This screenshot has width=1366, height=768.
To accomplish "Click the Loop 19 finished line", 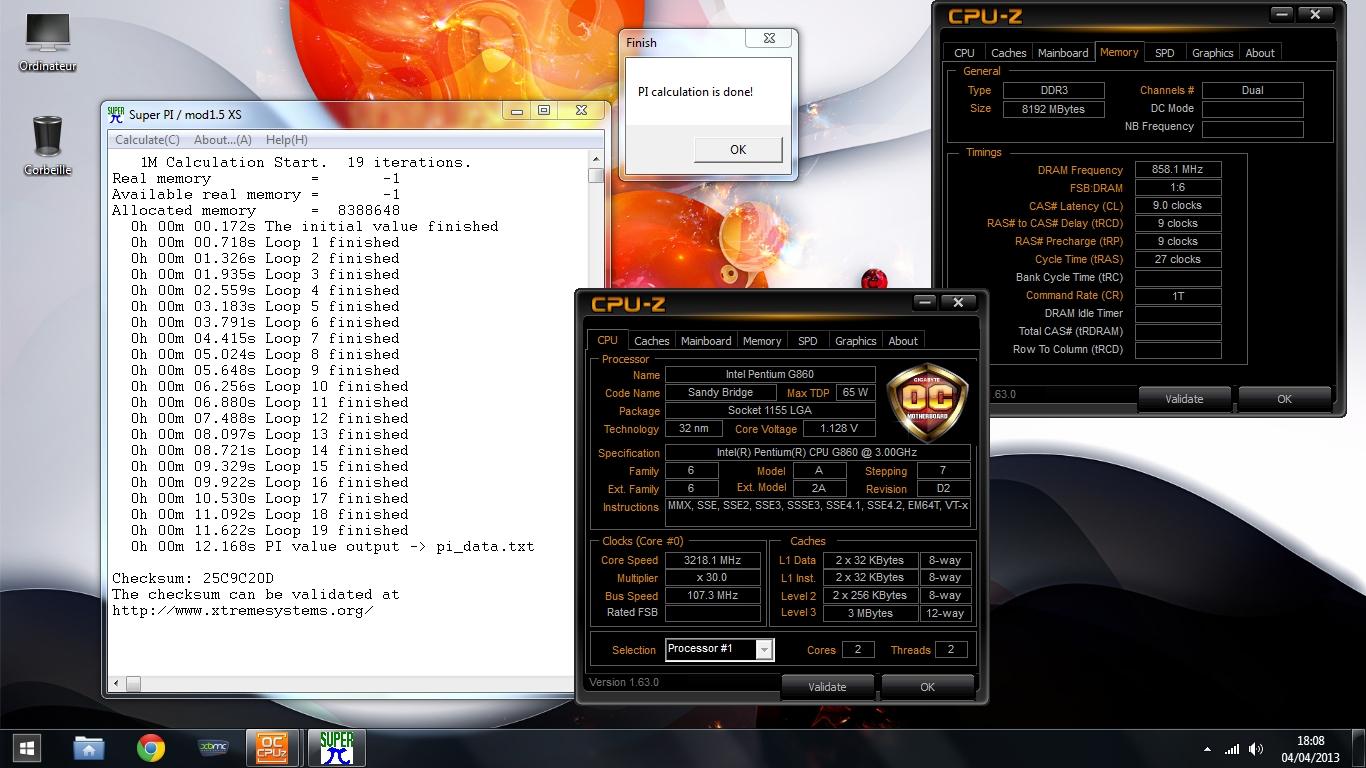I will [x=270, y=530].
